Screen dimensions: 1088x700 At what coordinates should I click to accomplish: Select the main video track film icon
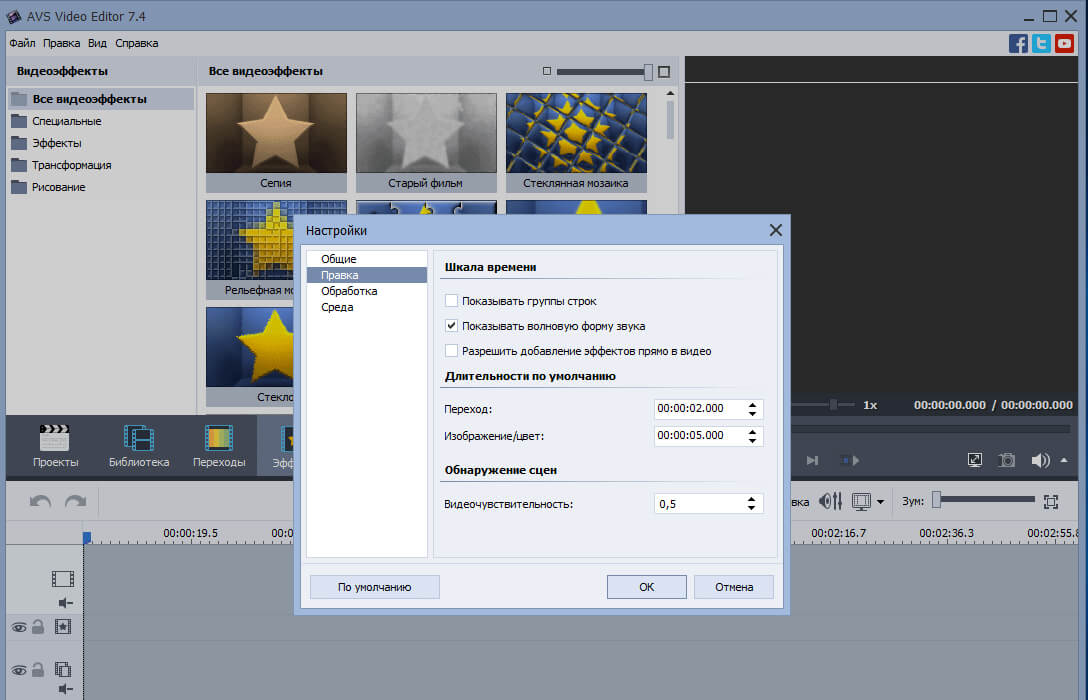point(62,579)
